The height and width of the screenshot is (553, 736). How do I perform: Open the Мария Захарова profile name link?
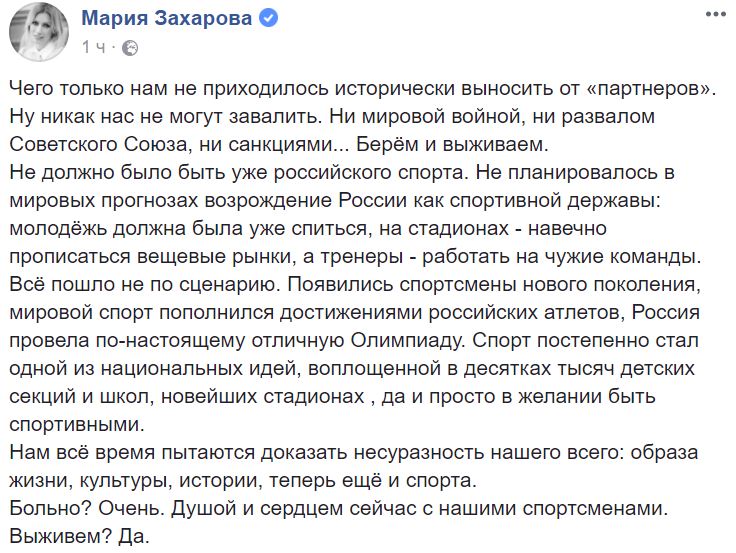coord(167,18)
